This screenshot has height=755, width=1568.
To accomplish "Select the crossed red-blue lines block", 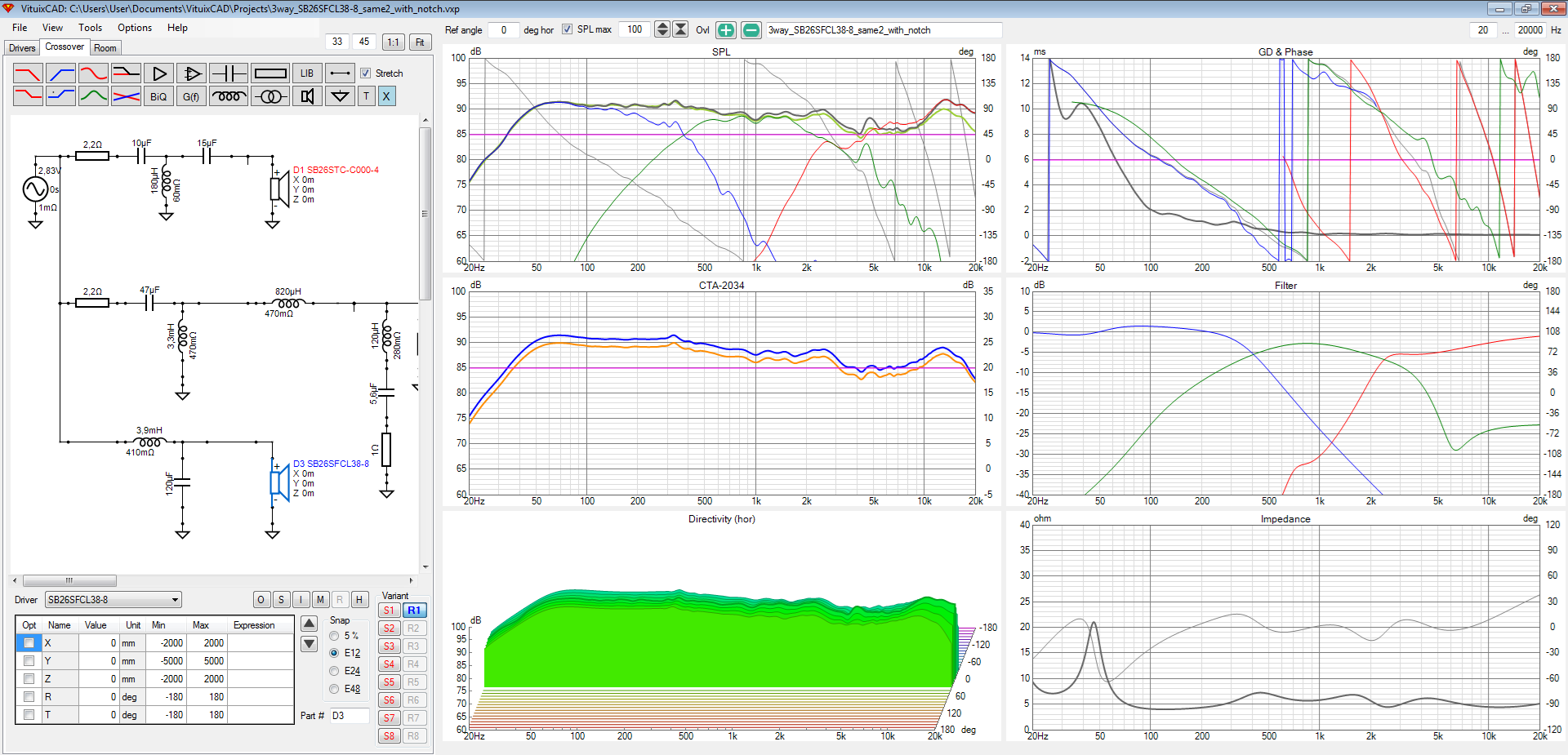I will coord(126,96).
